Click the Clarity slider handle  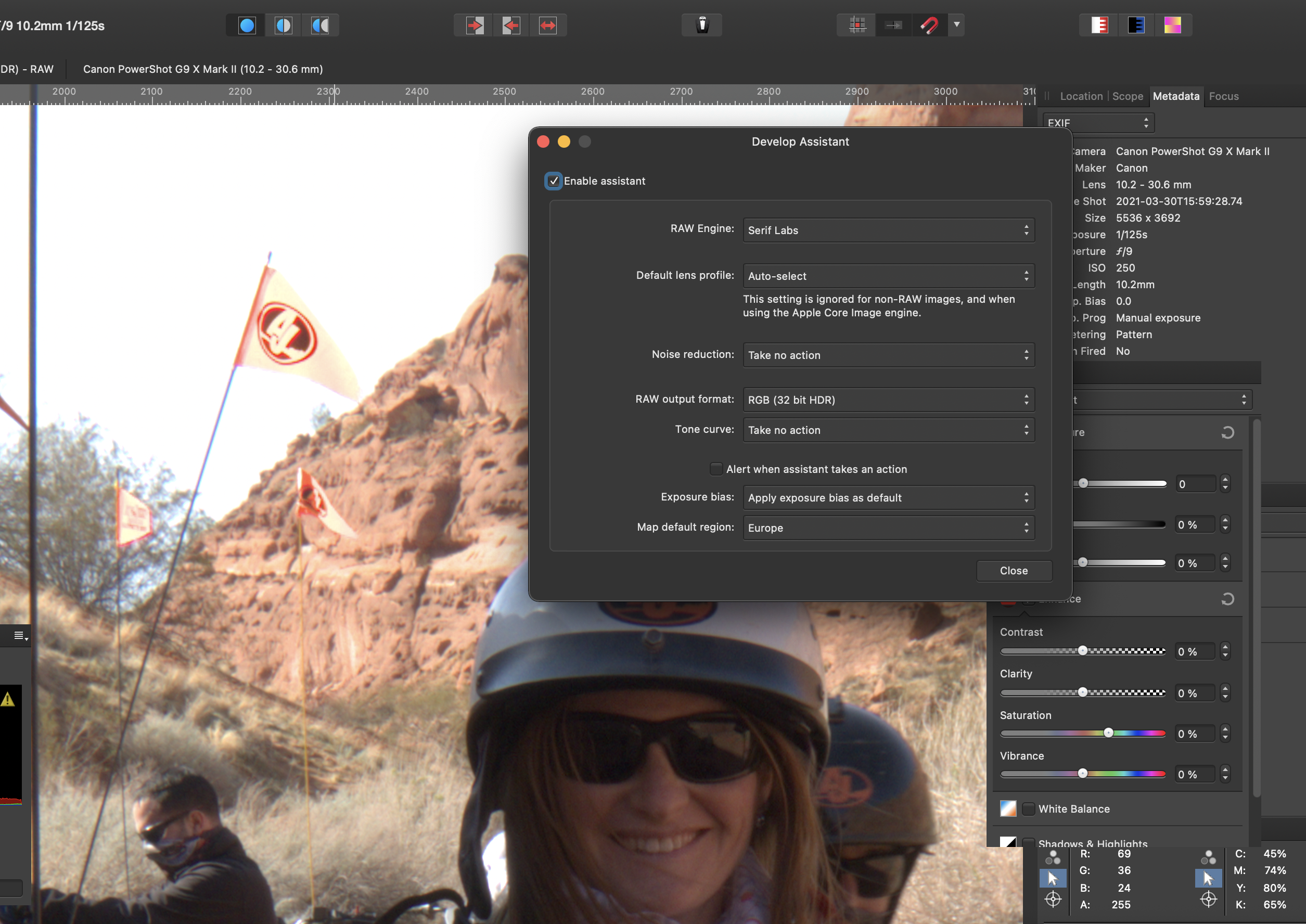coord(1082,692)
